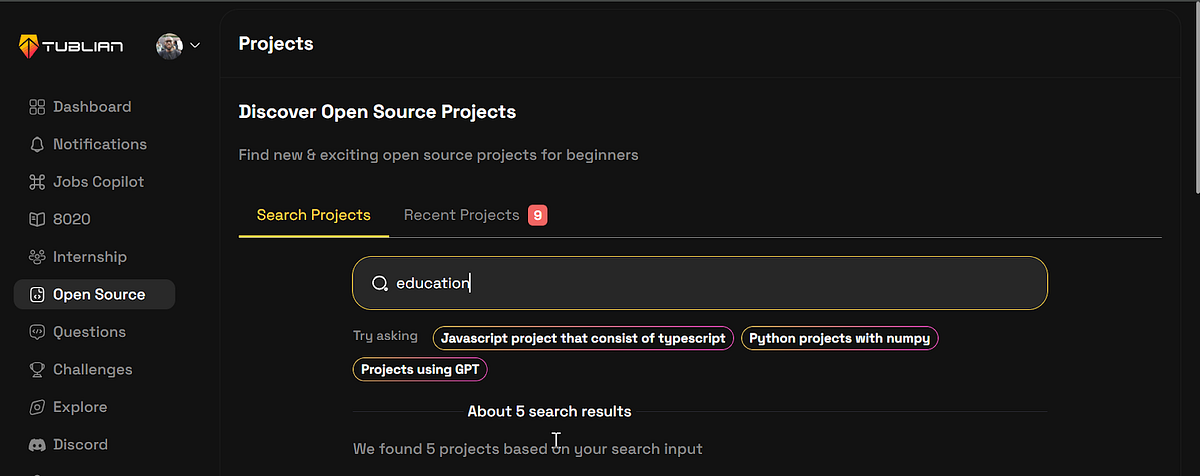Focus the education search input field
This screenshot has height=476, width=1200.
click(x=700, y=283)
